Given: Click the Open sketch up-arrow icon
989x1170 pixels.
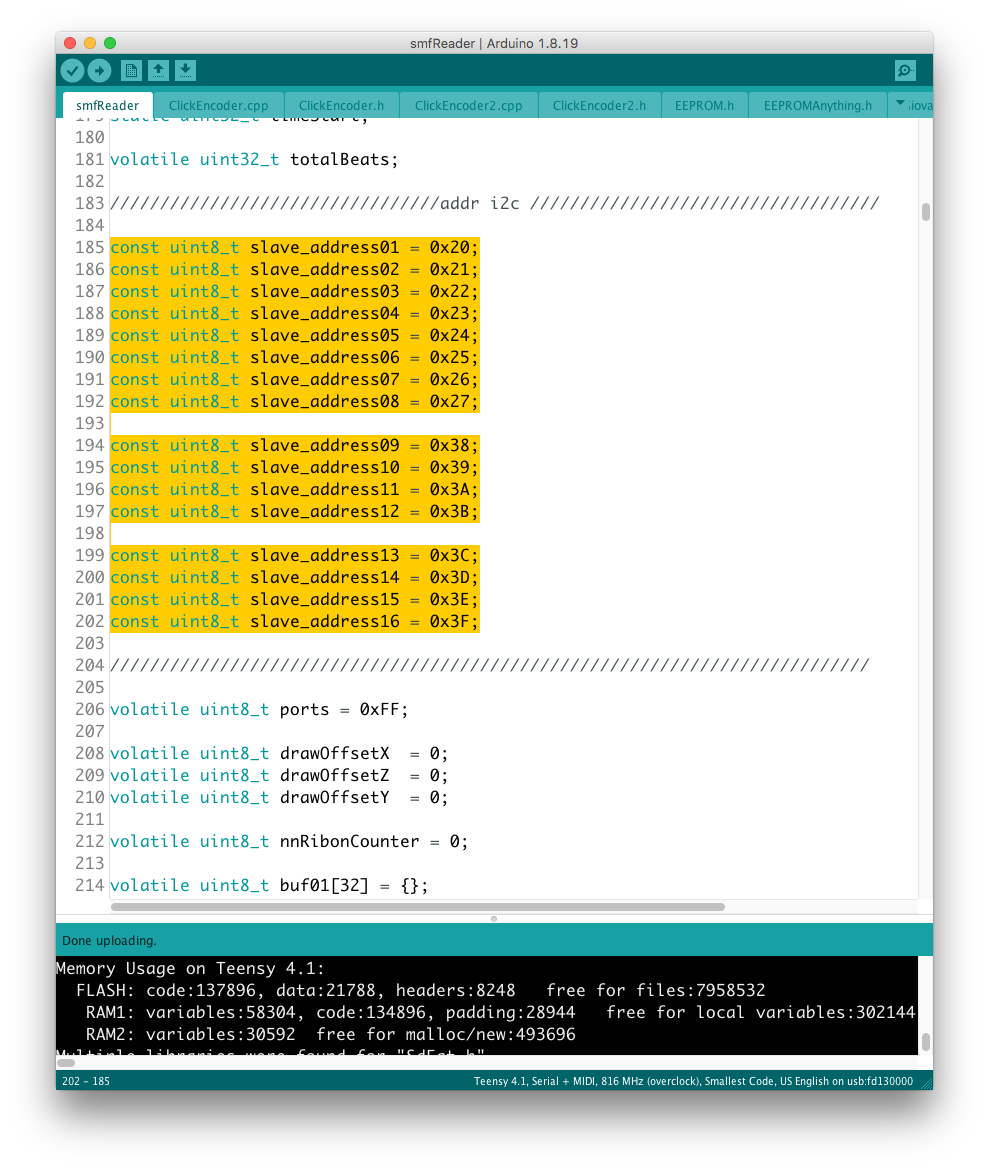Looking at the screenshot, I should pos(158,70).
